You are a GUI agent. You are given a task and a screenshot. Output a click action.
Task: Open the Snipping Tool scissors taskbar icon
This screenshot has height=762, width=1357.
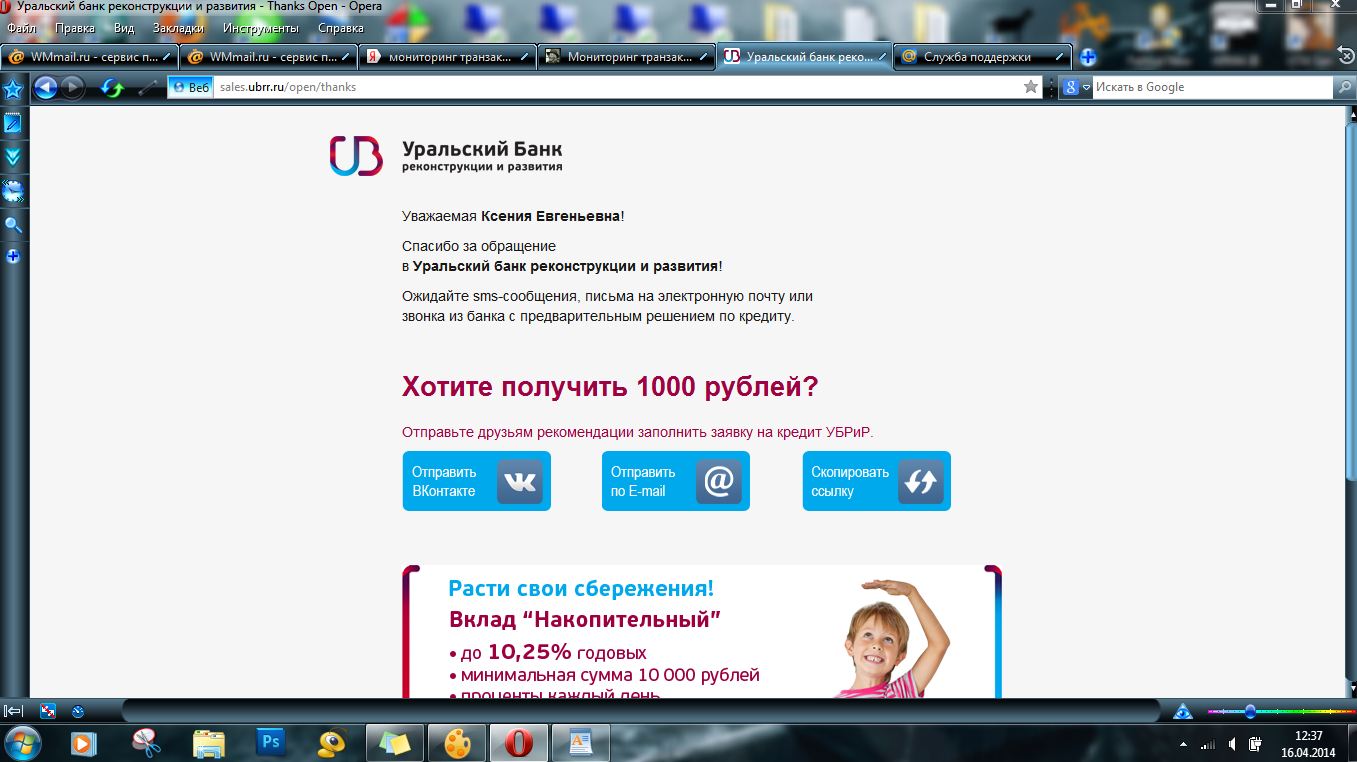[147, 743]
